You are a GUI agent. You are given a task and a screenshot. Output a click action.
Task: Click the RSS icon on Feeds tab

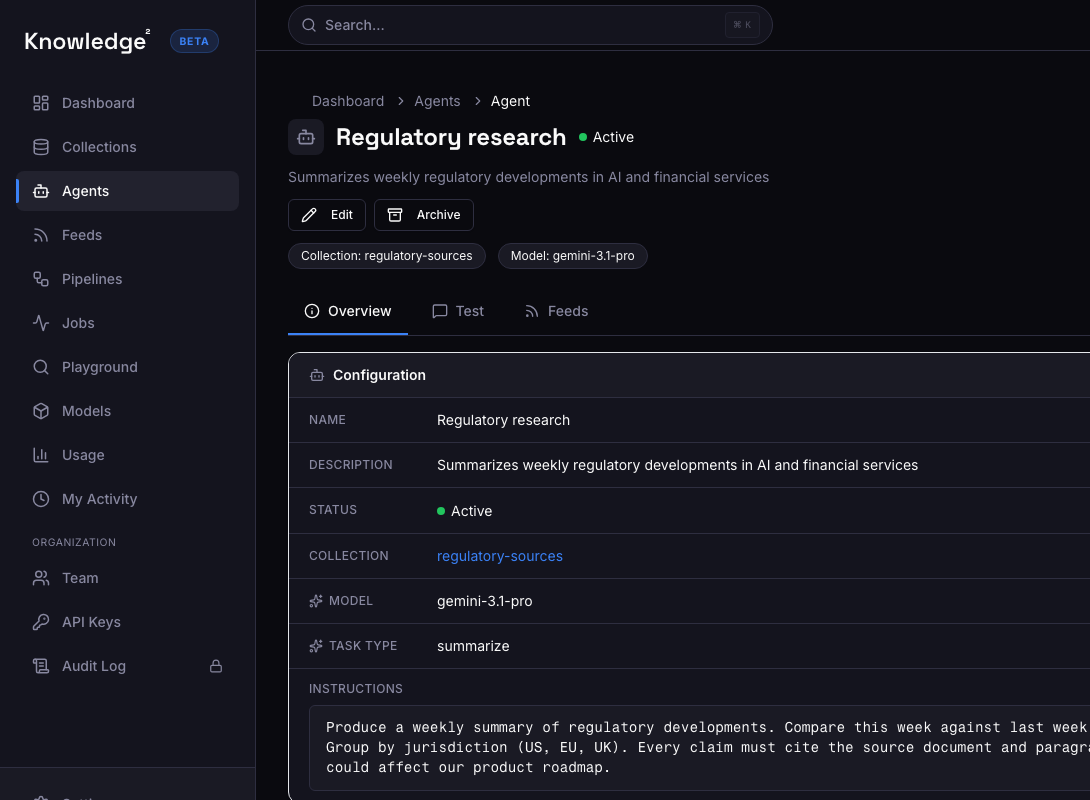pos(532,311)
